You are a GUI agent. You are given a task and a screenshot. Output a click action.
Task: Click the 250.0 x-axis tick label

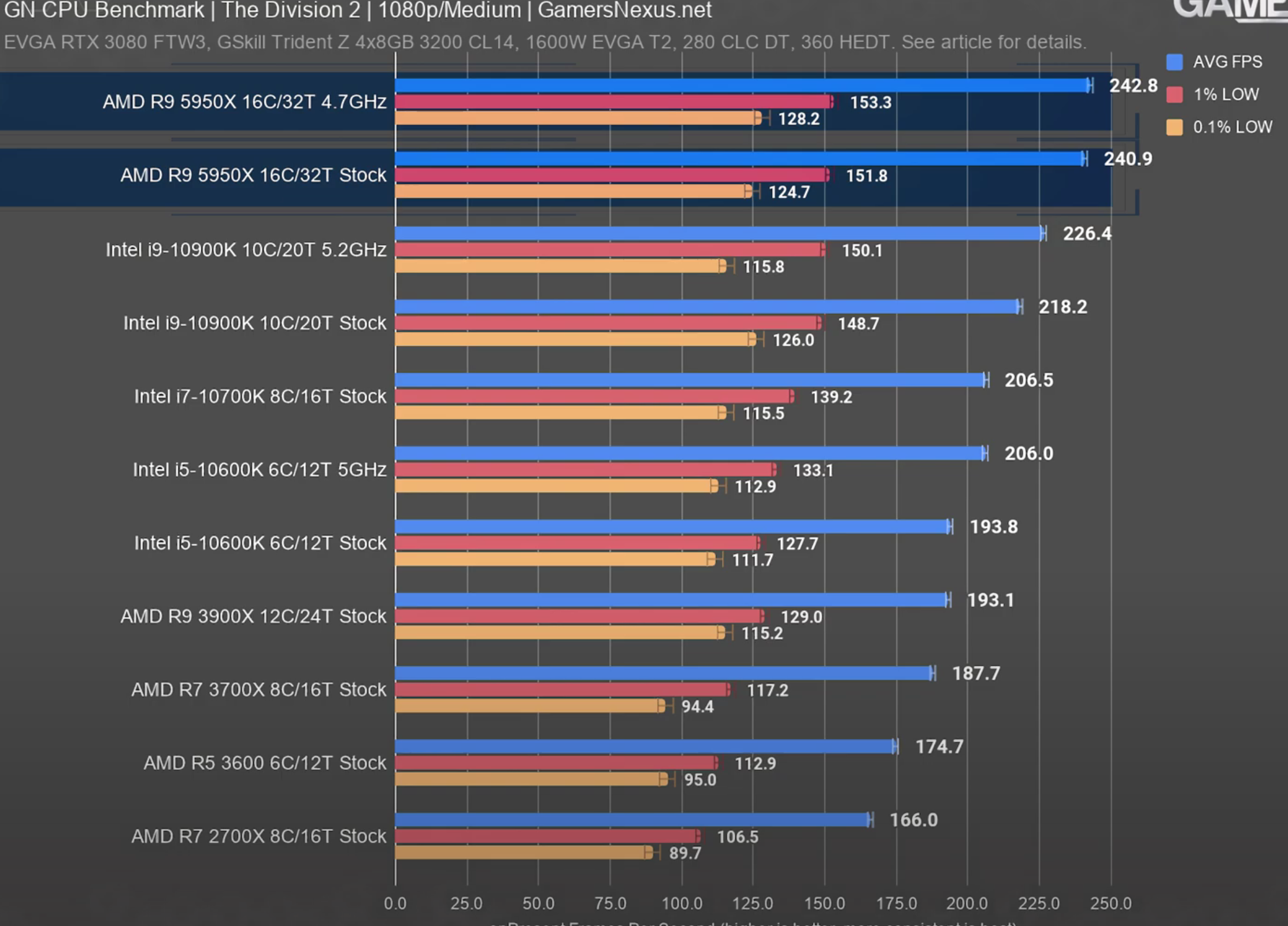coord(1111,904)
